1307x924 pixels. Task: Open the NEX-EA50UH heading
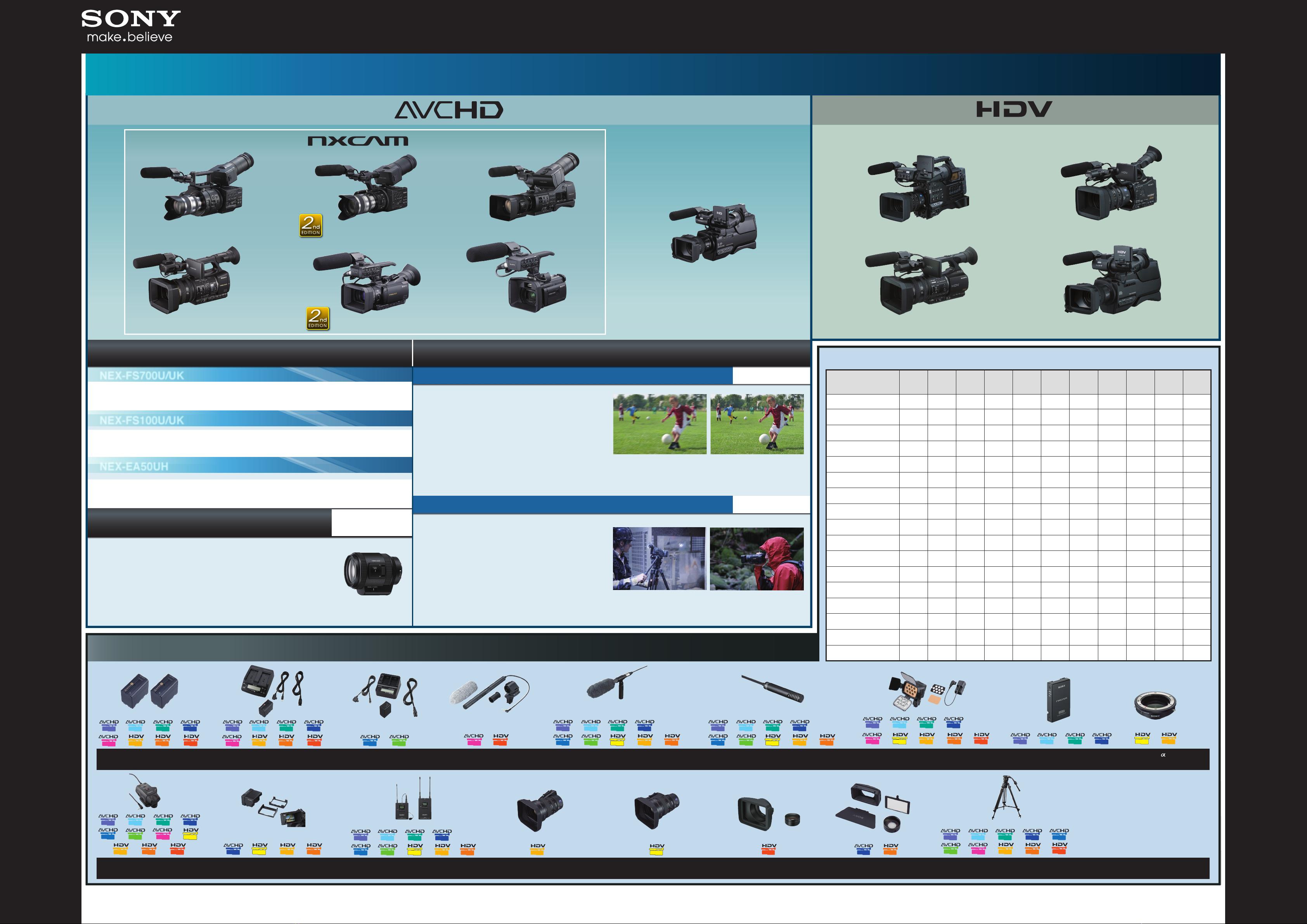click(134, 466)
